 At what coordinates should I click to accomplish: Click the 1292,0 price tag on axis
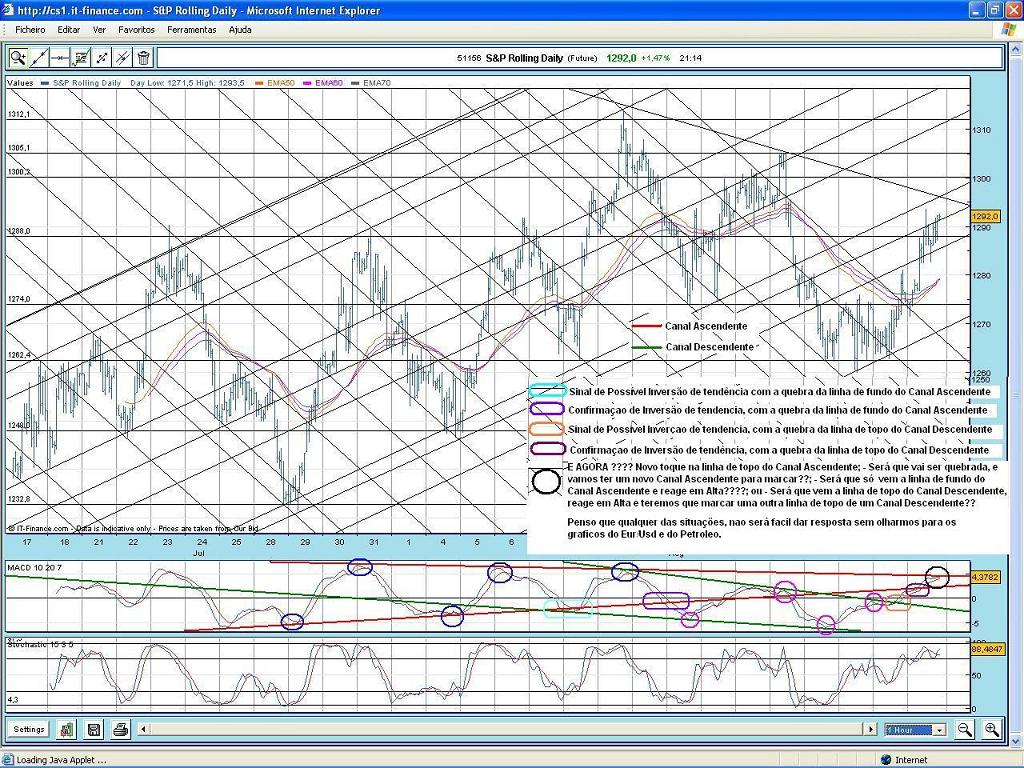click(x=985, y=216)
